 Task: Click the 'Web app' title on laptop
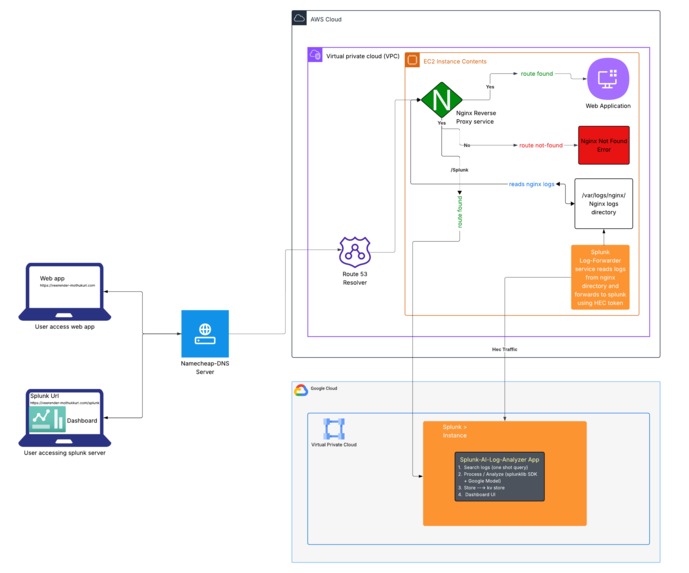52,278
